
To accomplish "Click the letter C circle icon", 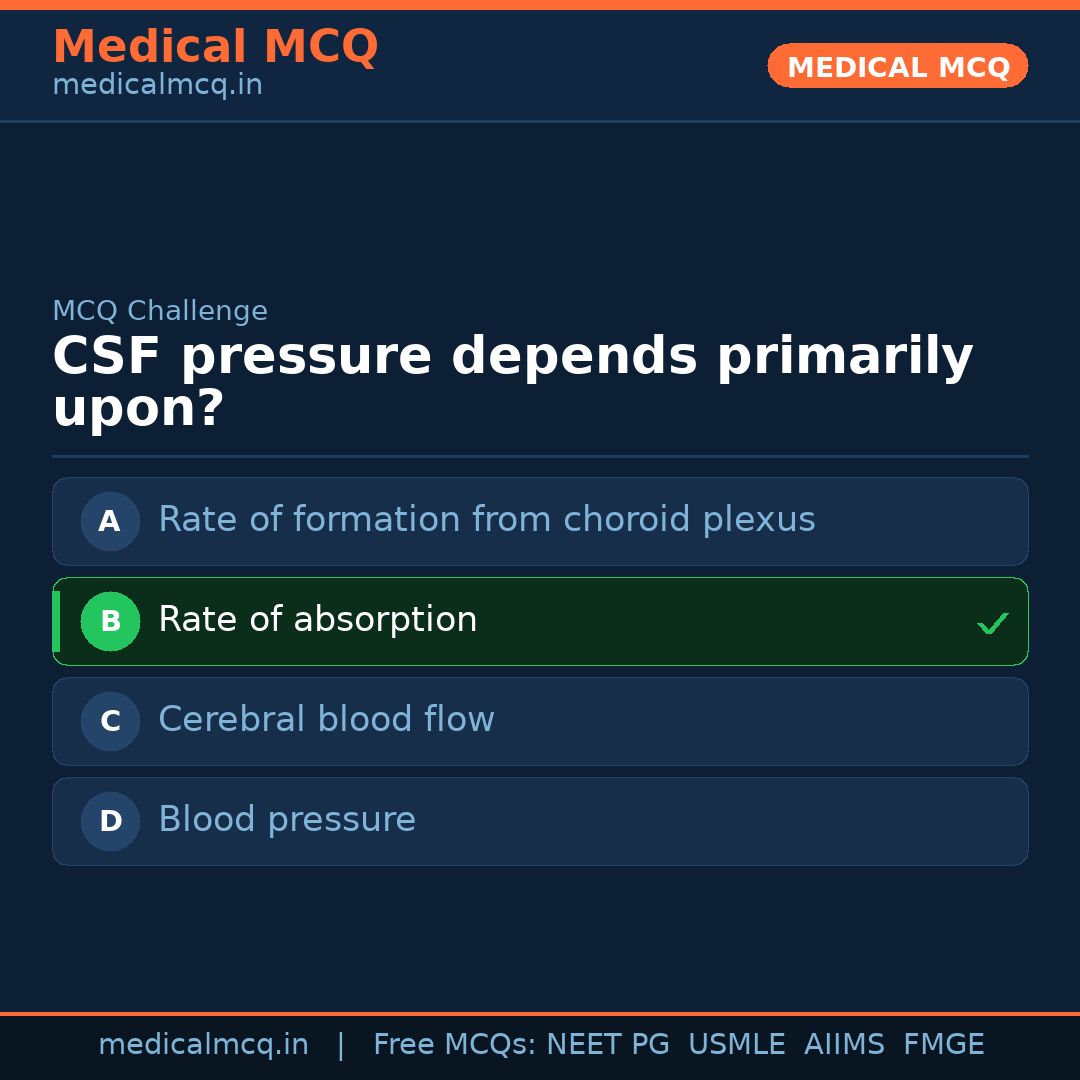I will pyautogui.click(x=110, y=721).
